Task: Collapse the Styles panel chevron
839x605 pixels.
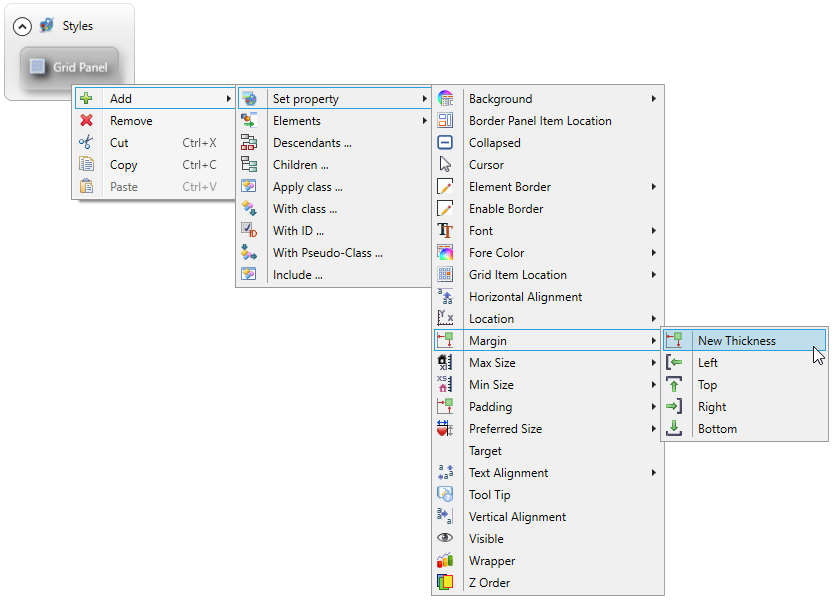Action: [23, 26]
